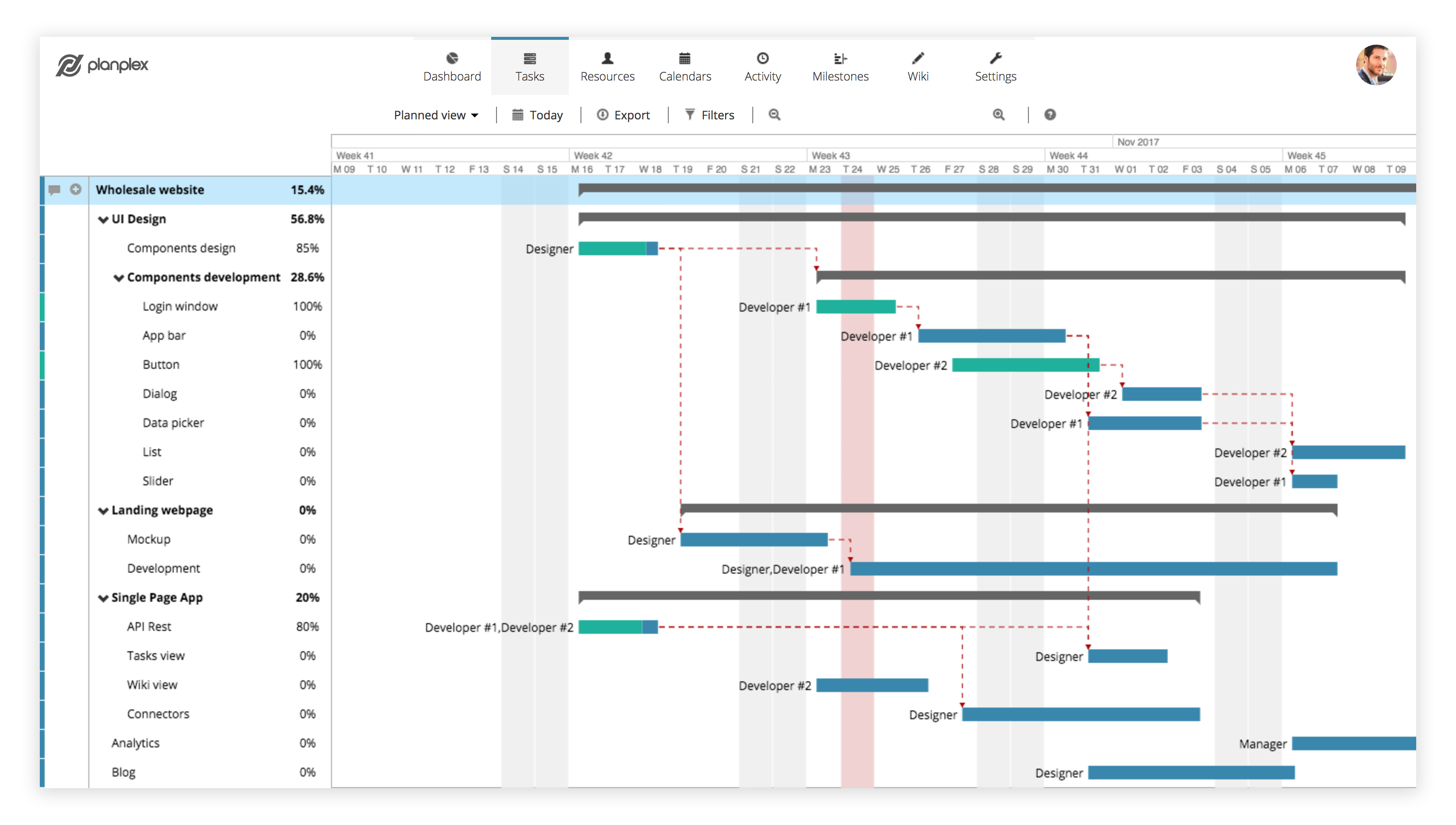
Task: Click the user profile avatar icon
Action: tap(1378, 65)
